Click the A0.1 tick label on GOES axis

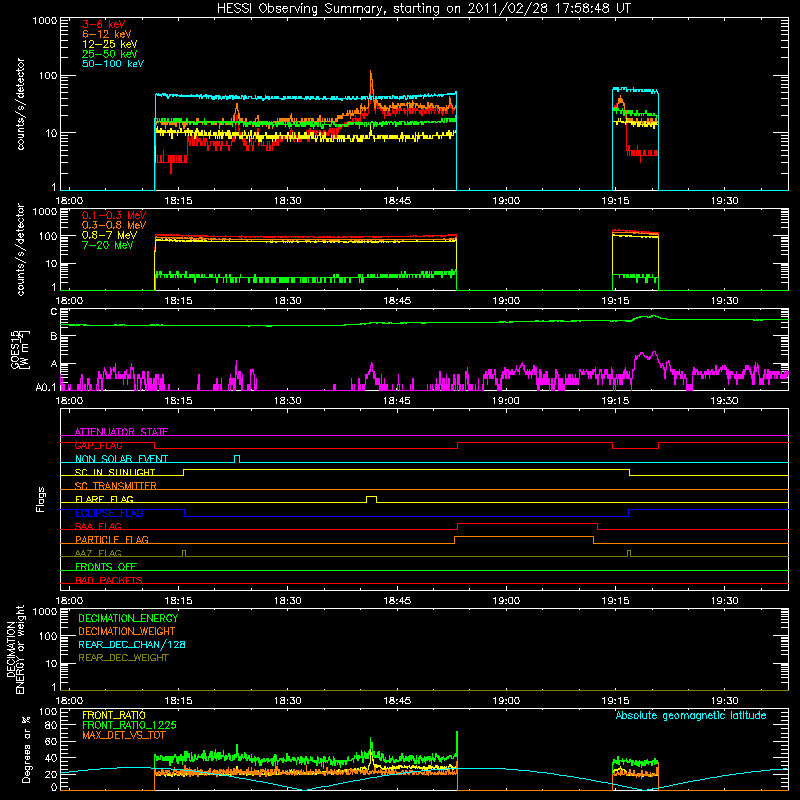[x=46, y=388]
